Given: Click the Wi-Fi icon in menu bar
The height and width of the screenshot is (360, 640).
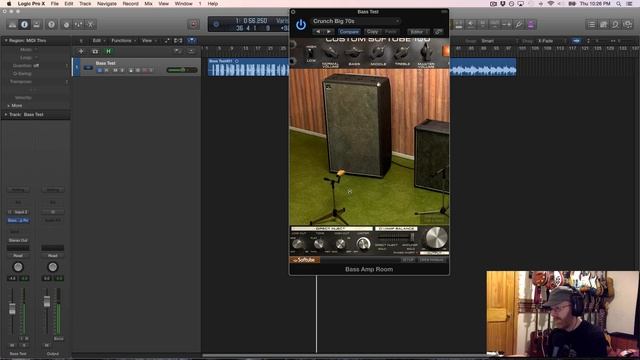Looking at the screenshot, I should pyautogui.click(x=551, y=4).
